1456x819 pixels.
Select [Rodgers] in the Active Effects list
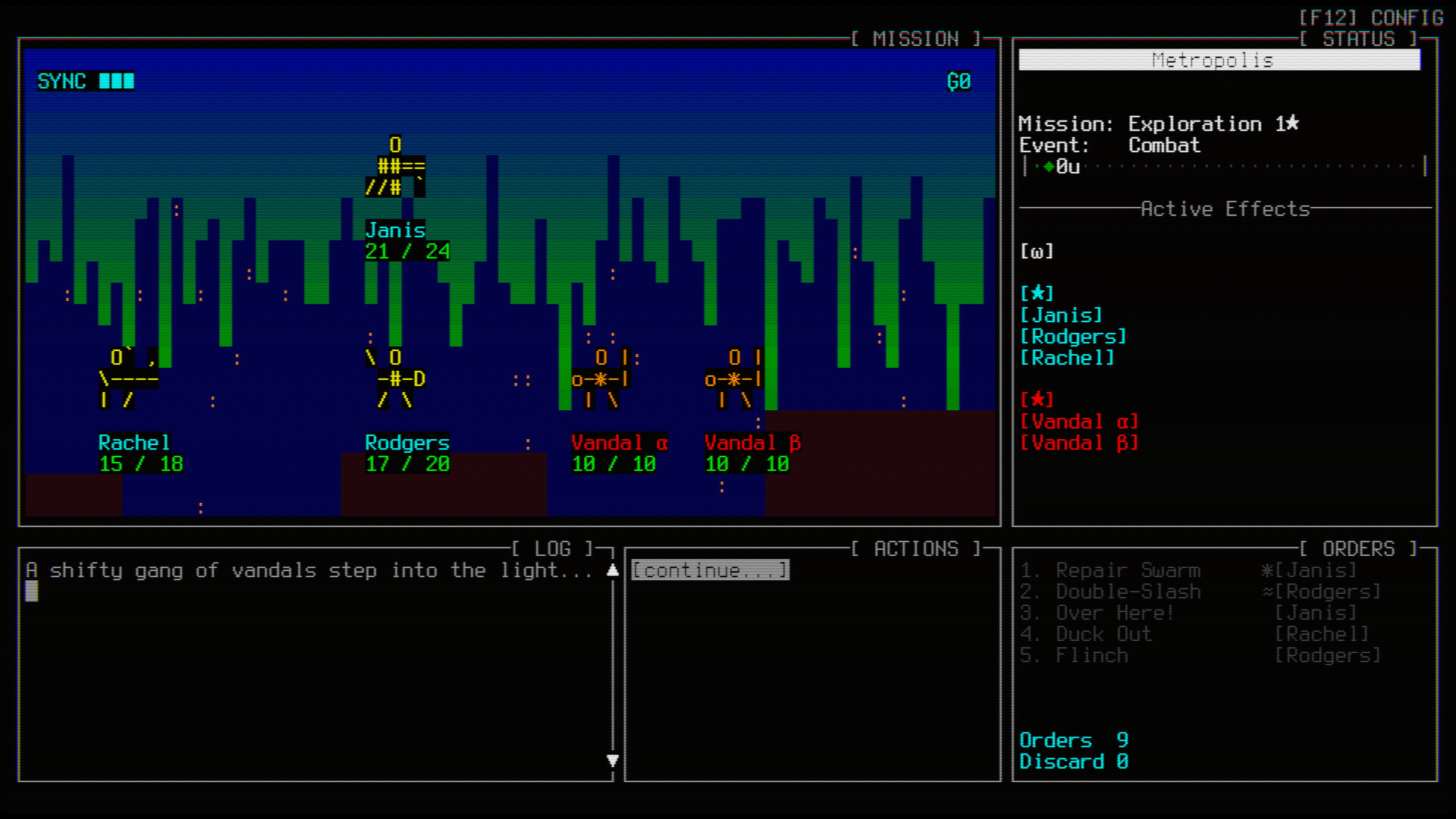[1075, 336]
